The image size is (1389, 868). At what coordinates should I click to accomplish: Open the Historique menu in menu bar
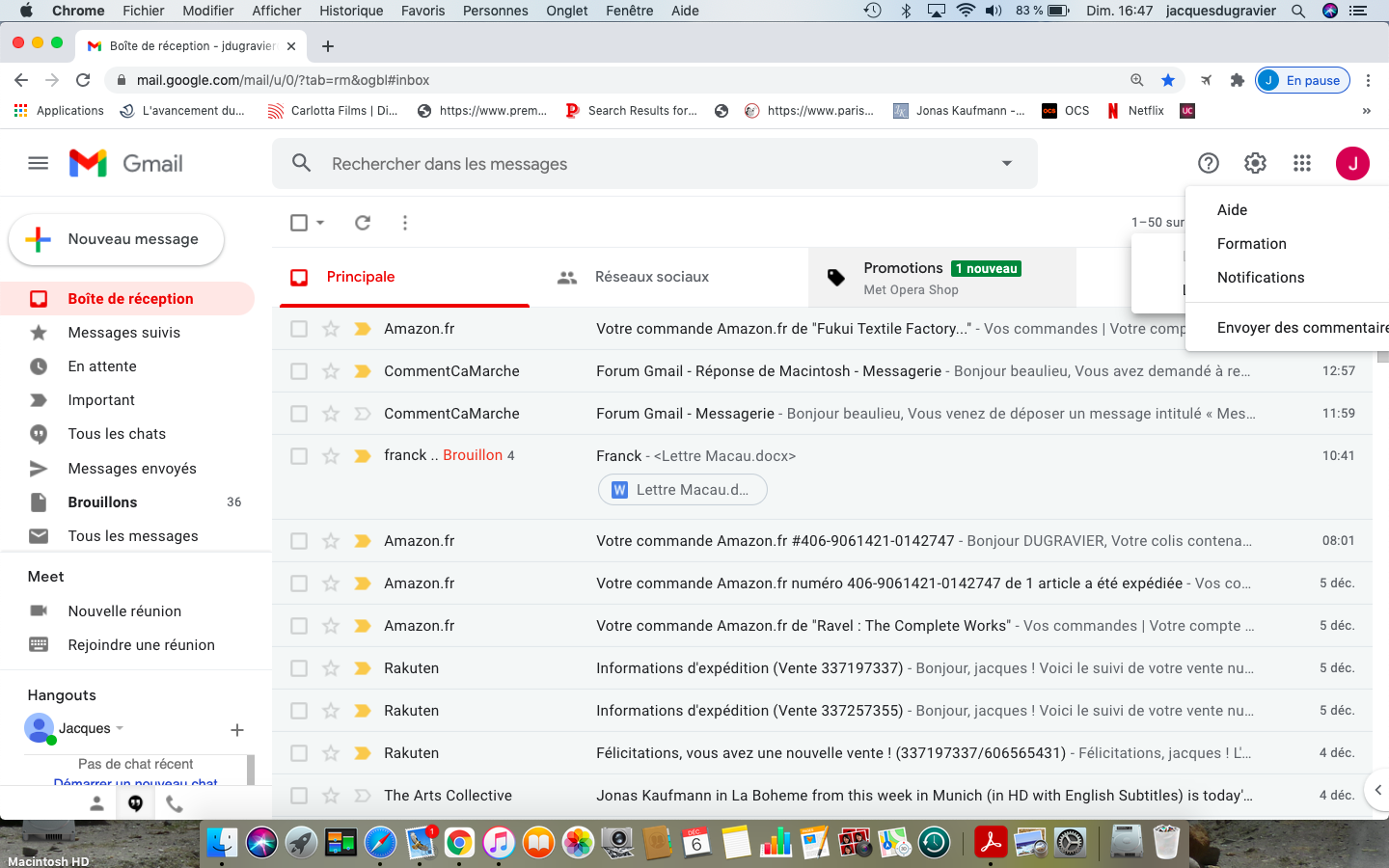(351, 11)
